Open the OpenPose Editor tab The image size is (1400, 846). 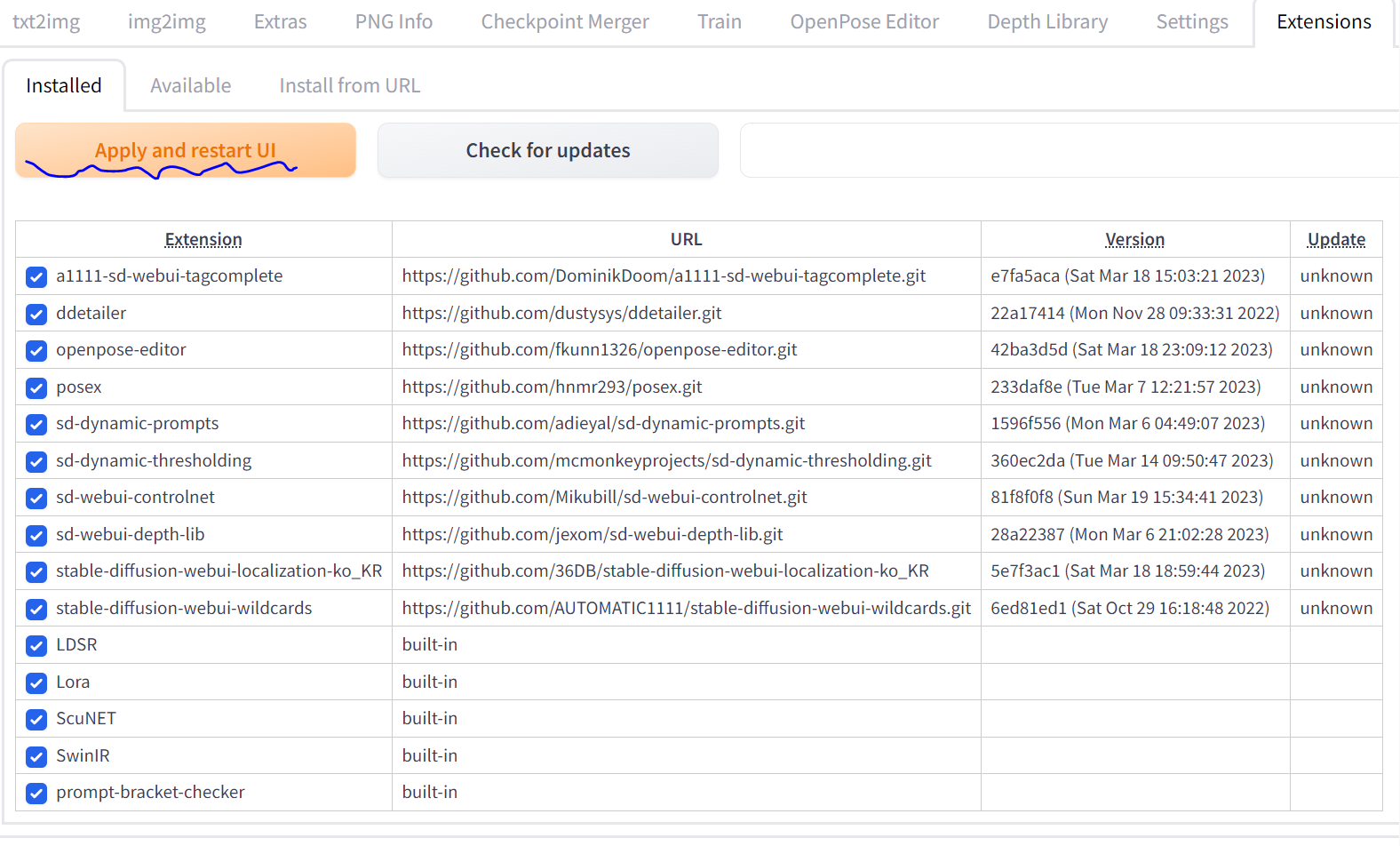pos(864,22)
